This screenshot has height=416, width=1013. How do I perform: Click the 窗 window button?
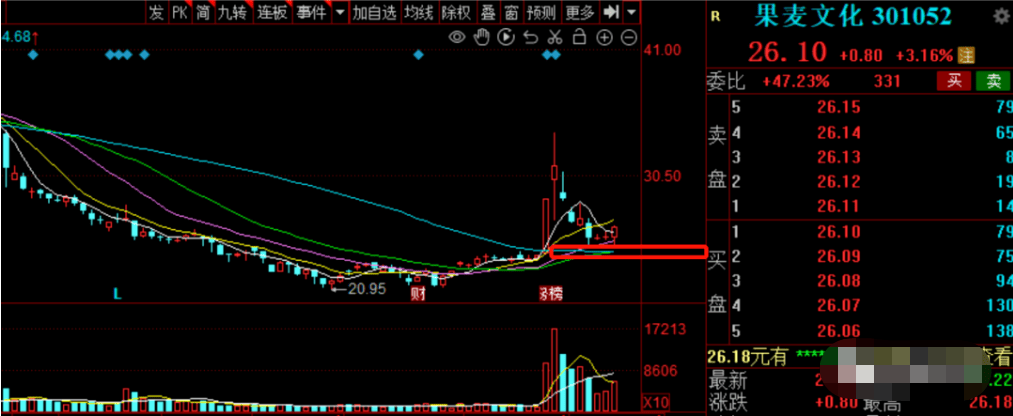click(511, 12)
